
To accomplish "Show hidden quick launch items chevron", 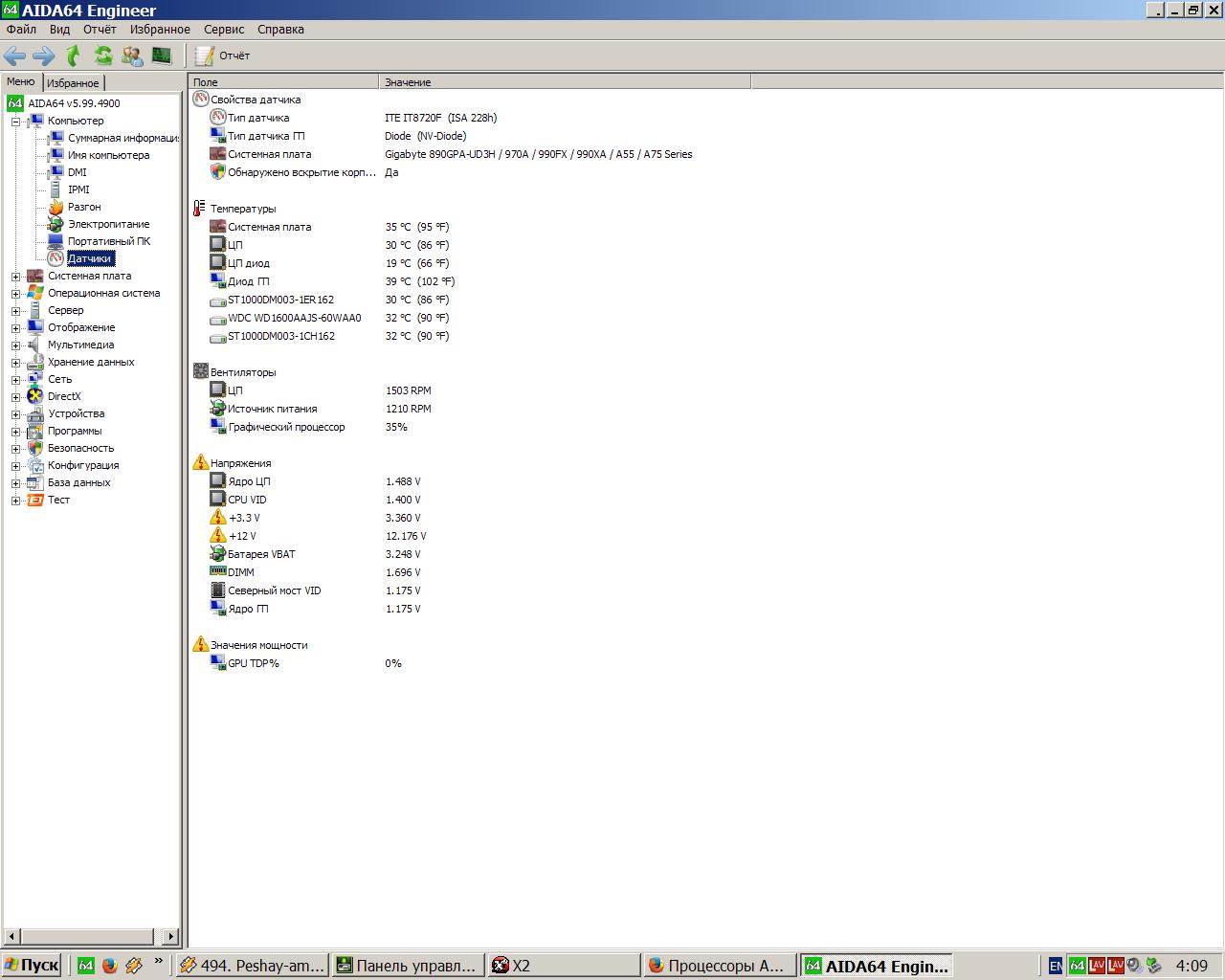I will coord(158,962).
